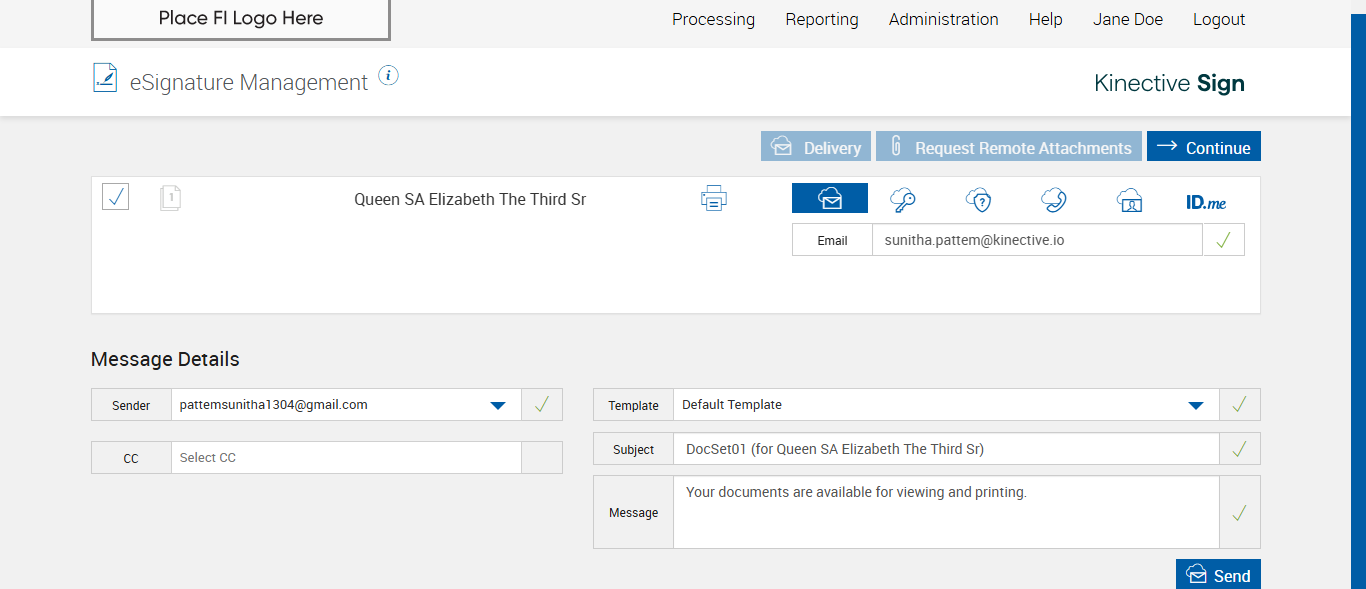Open the Select CC field
Viewport: 1366px width, 589px height.
pos(346,458)
